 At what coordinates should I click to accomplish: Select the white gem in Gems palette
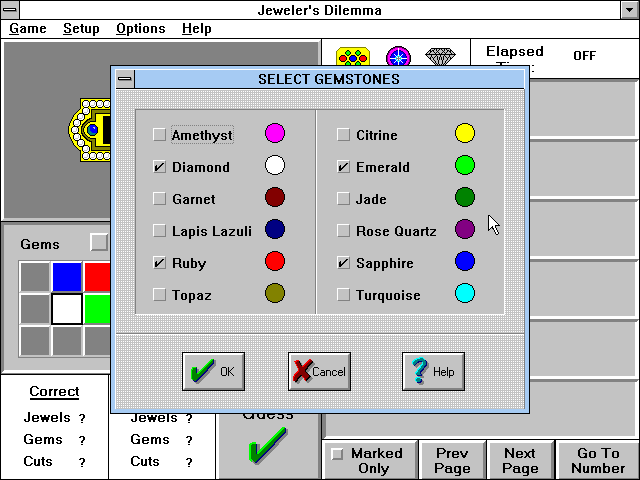pos(67,309)
